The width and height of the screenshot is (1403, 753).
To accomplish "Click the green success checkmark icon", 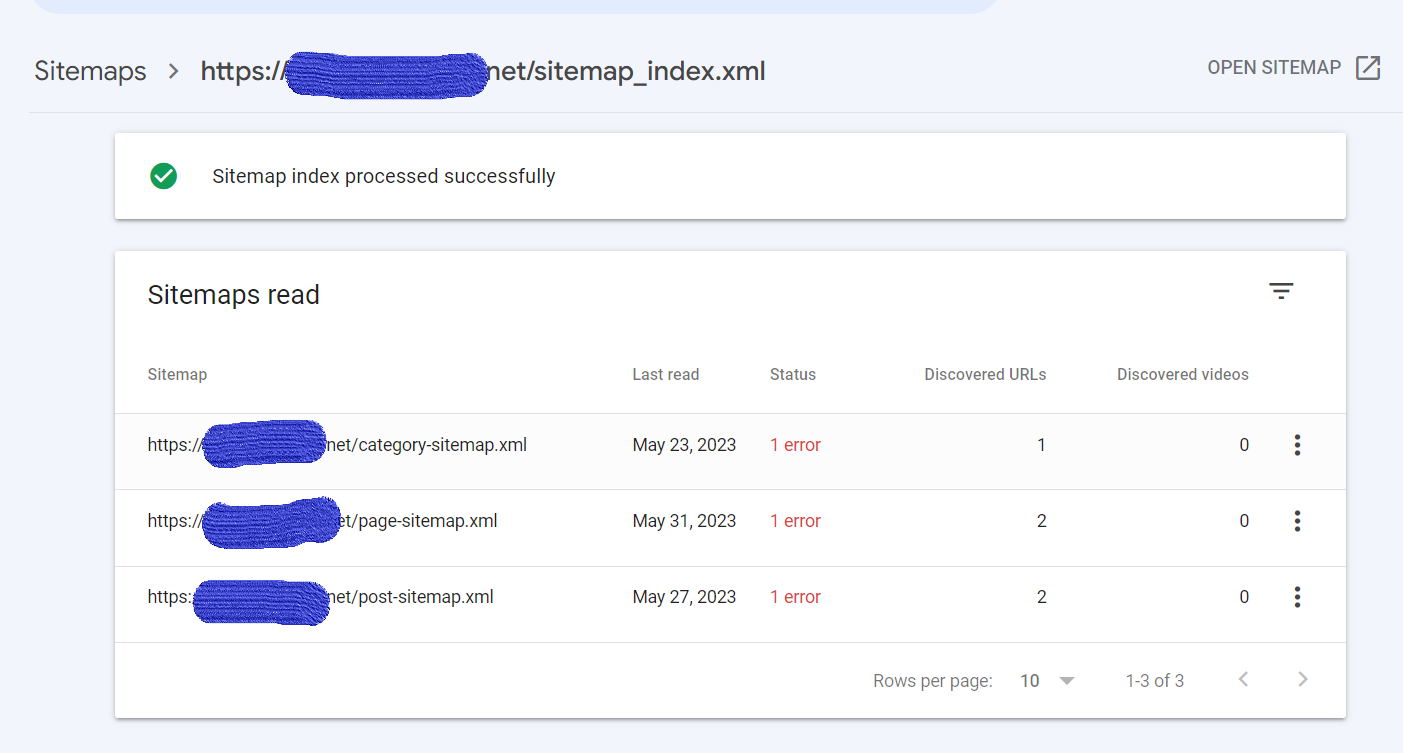I will point(163,176).
